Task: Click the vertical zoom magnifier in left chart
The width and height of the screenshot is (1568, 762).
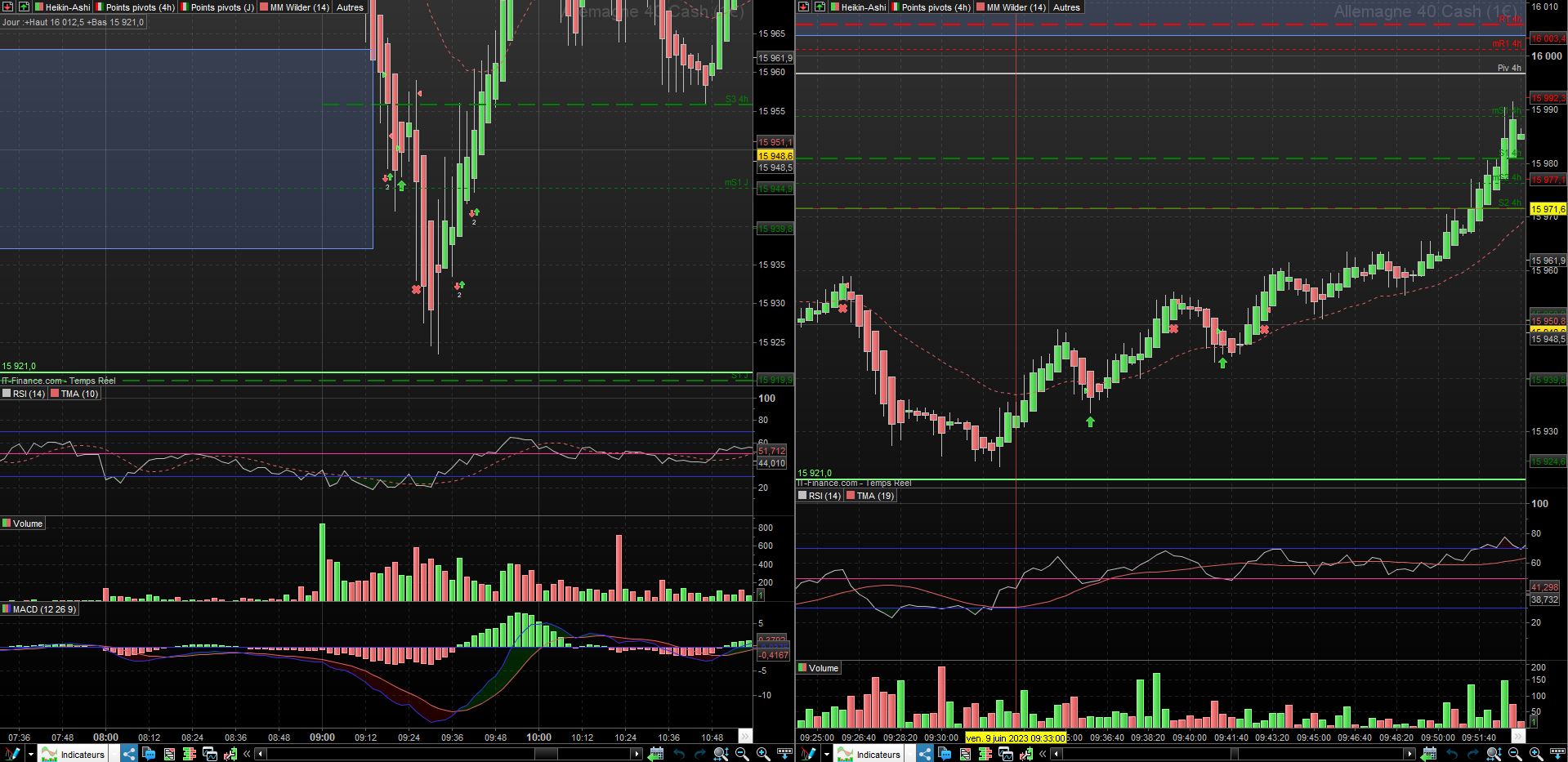Action: 721,754
